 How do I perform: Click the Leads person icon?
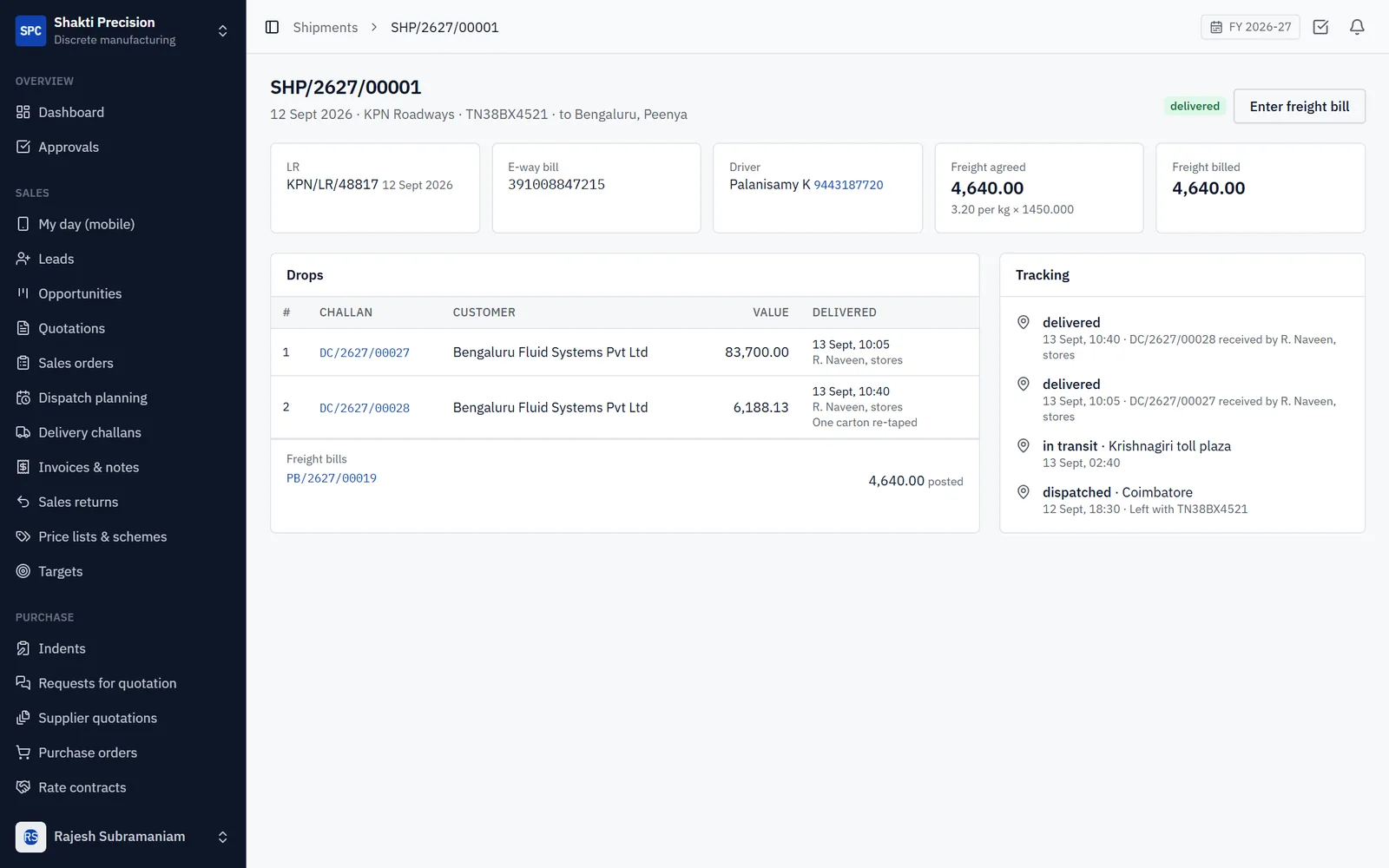click(23, 259)
